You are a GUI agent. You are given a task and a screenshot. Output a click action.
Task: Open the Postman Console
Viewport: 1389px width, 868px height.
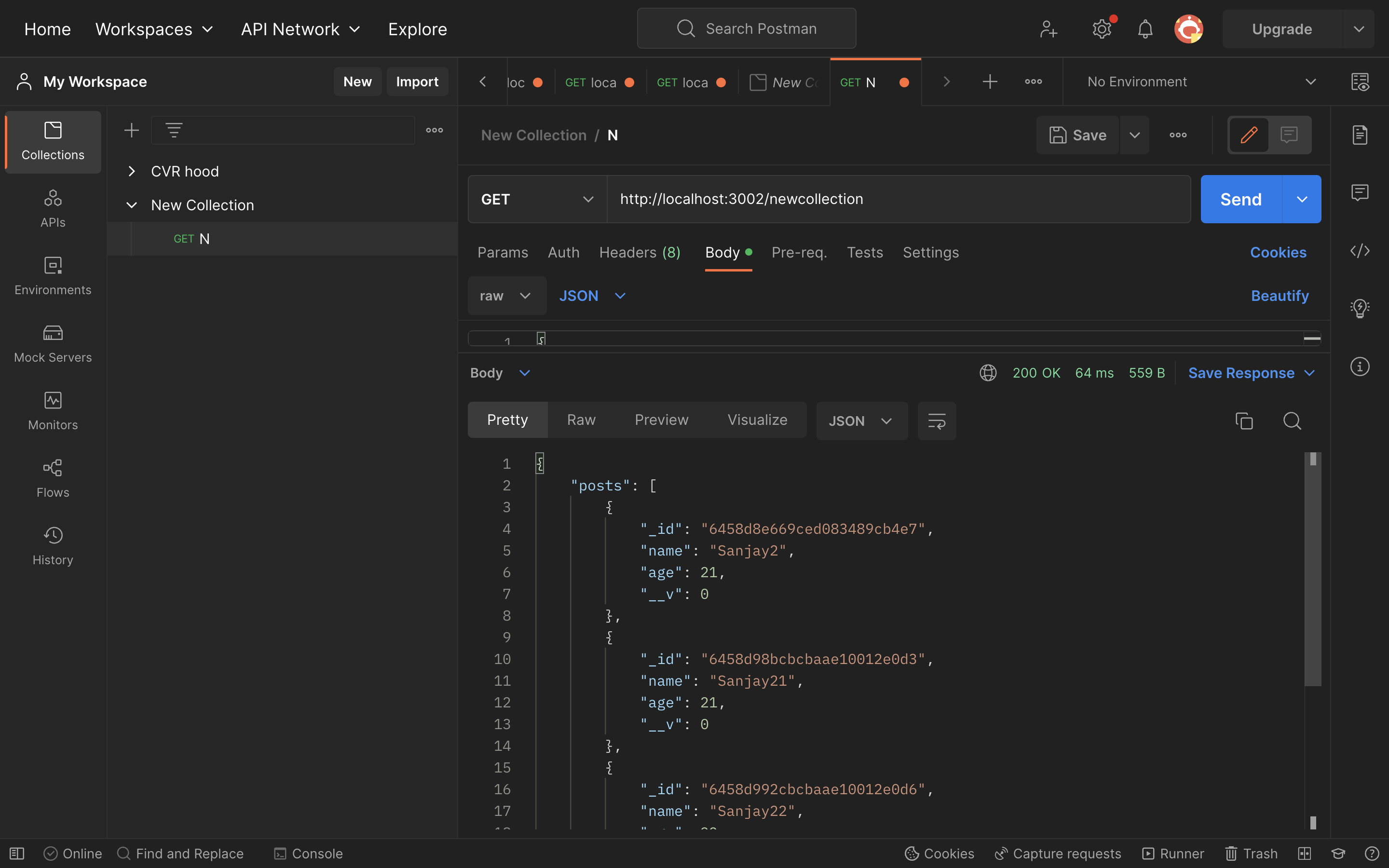click(x=308, y=854)
